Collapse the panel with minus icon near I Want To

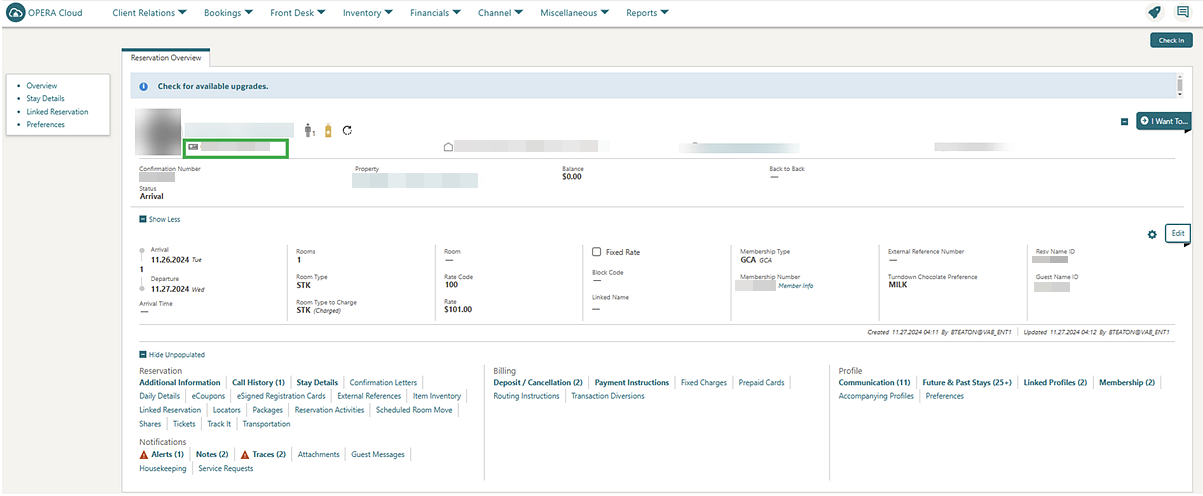1125,122
